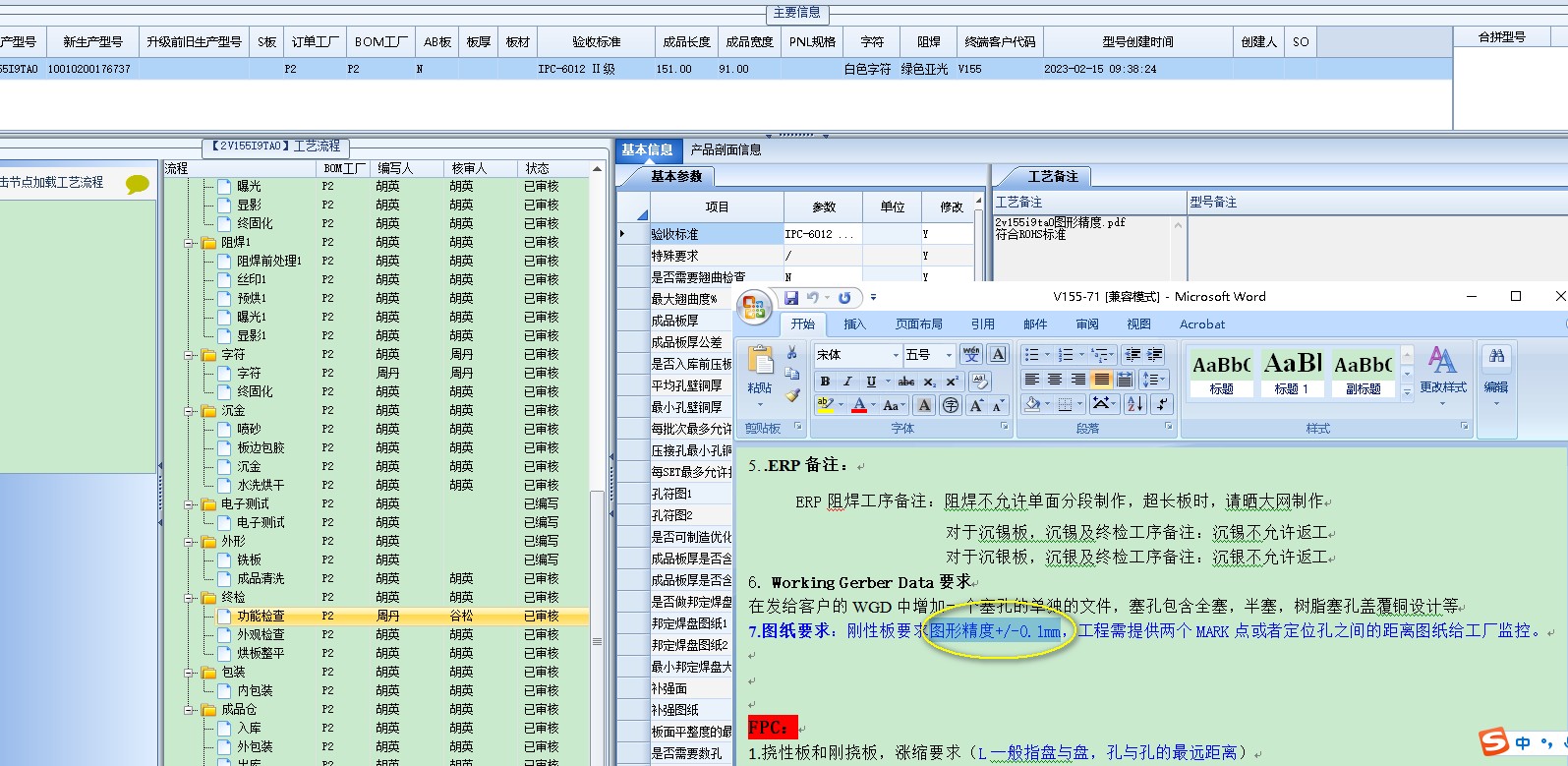The image size is (1568, 766).
Task: Open the Editing (编辑) dropdown
Action: click(x=1496, y=377)
